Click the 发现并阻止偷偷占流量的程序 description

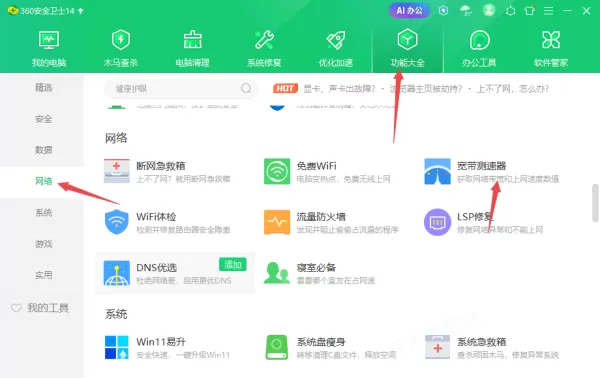(347, 230)
